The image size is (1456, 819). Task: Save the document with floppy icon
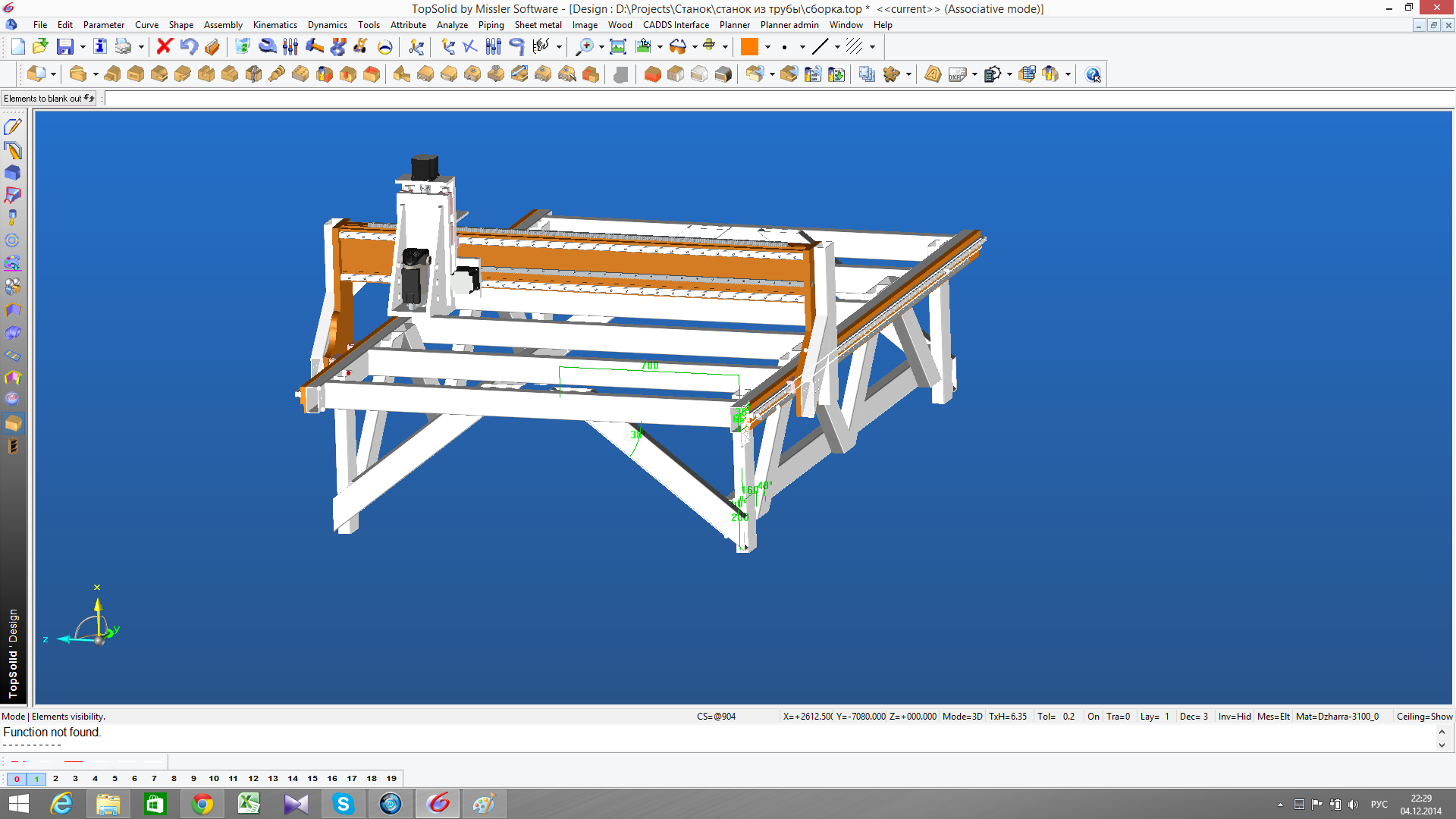click(x=65, y=47)
